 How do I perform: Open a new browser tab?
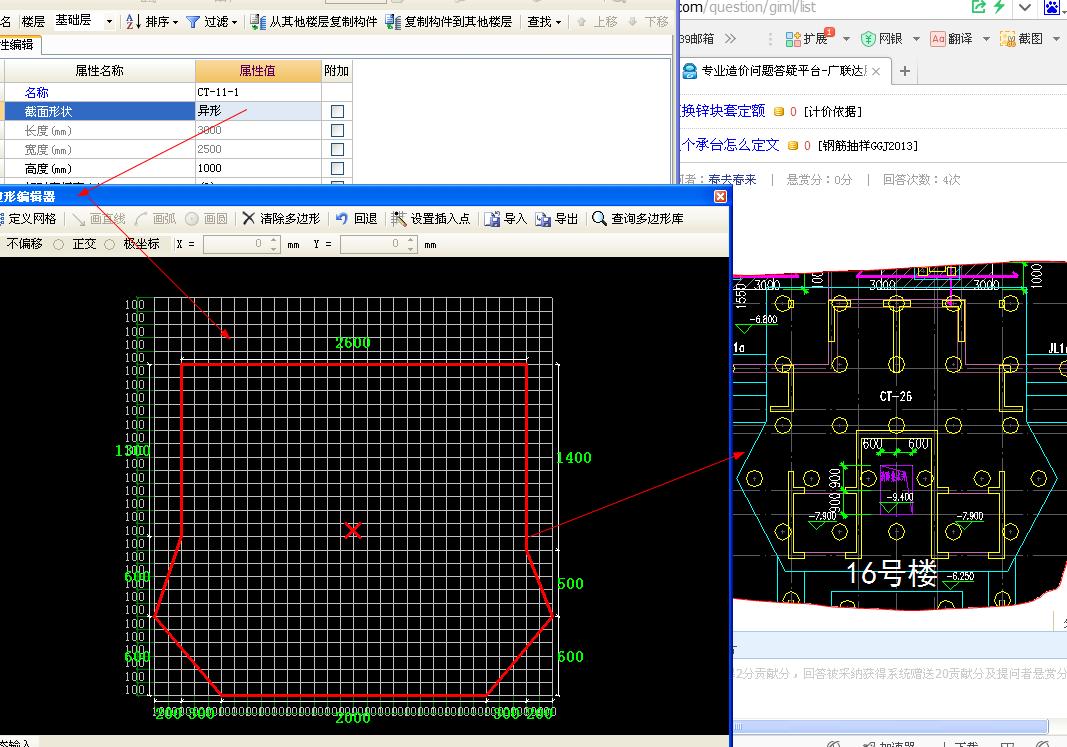pyautogui.click(x=905, y=71)
